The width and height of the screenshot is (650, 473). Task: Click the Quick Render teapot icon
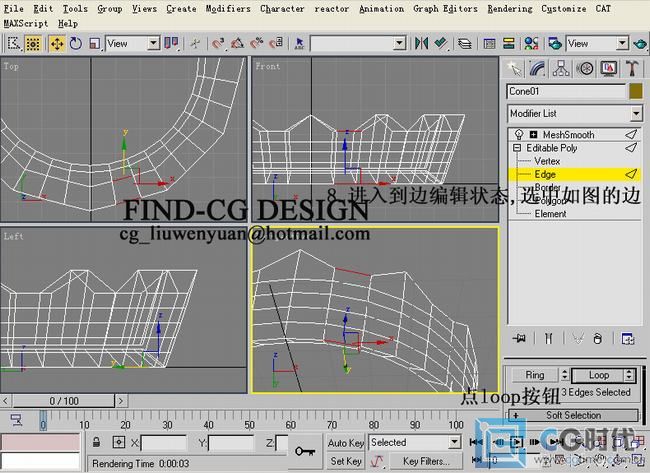tap(639, 43)
